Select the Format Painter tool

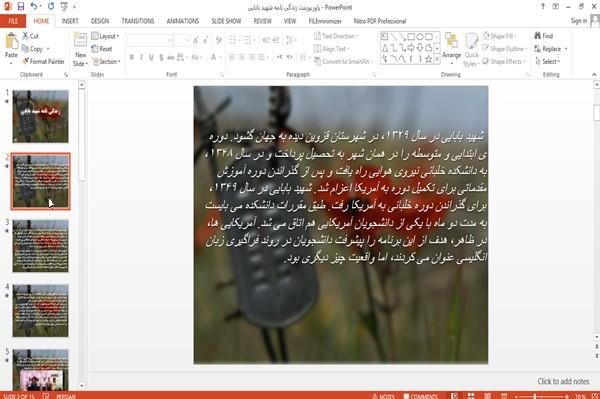coord(43,61)
